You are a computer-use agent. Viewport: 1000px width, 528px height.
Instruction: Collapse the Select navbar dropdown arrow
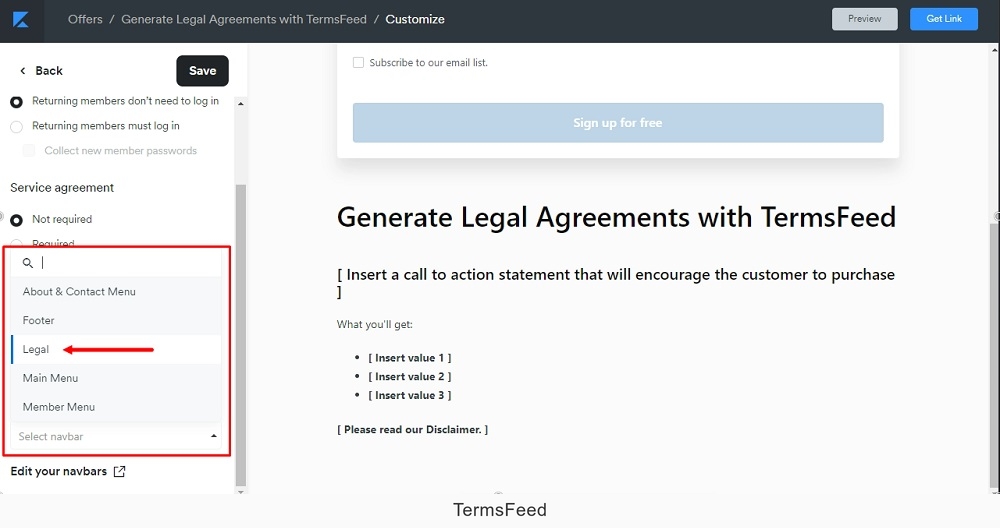pos(214,436)
